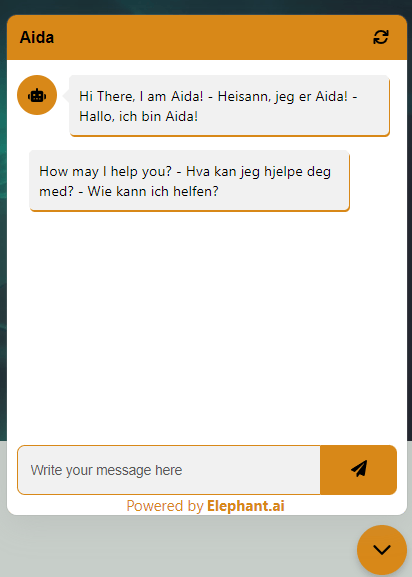Click the "Heisann, jeg er Aida!" text
This screenshot has width=412, height=577.
pyautogui.click(x=283, y=96)
